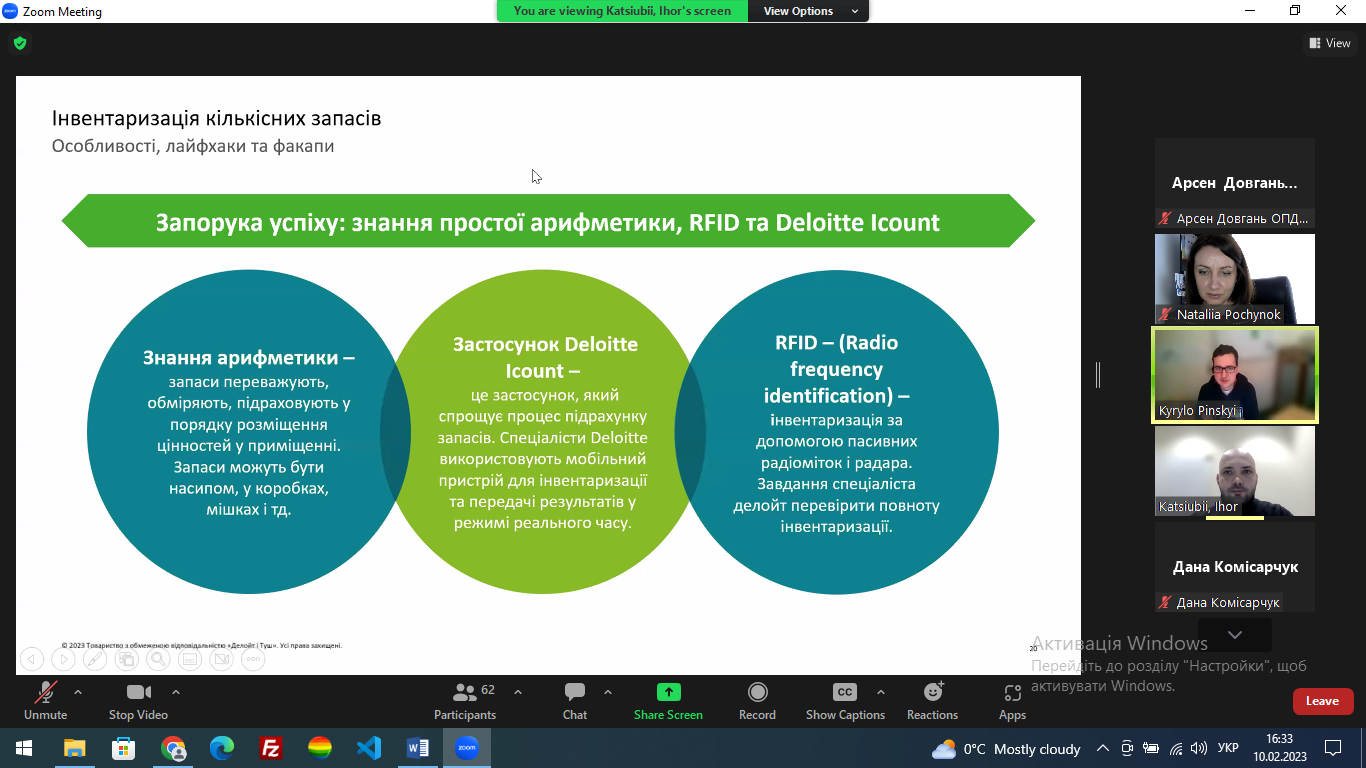Viewport: 1366px width, 768px height.
Task: Open the View layout menu
Action: 1330,43
